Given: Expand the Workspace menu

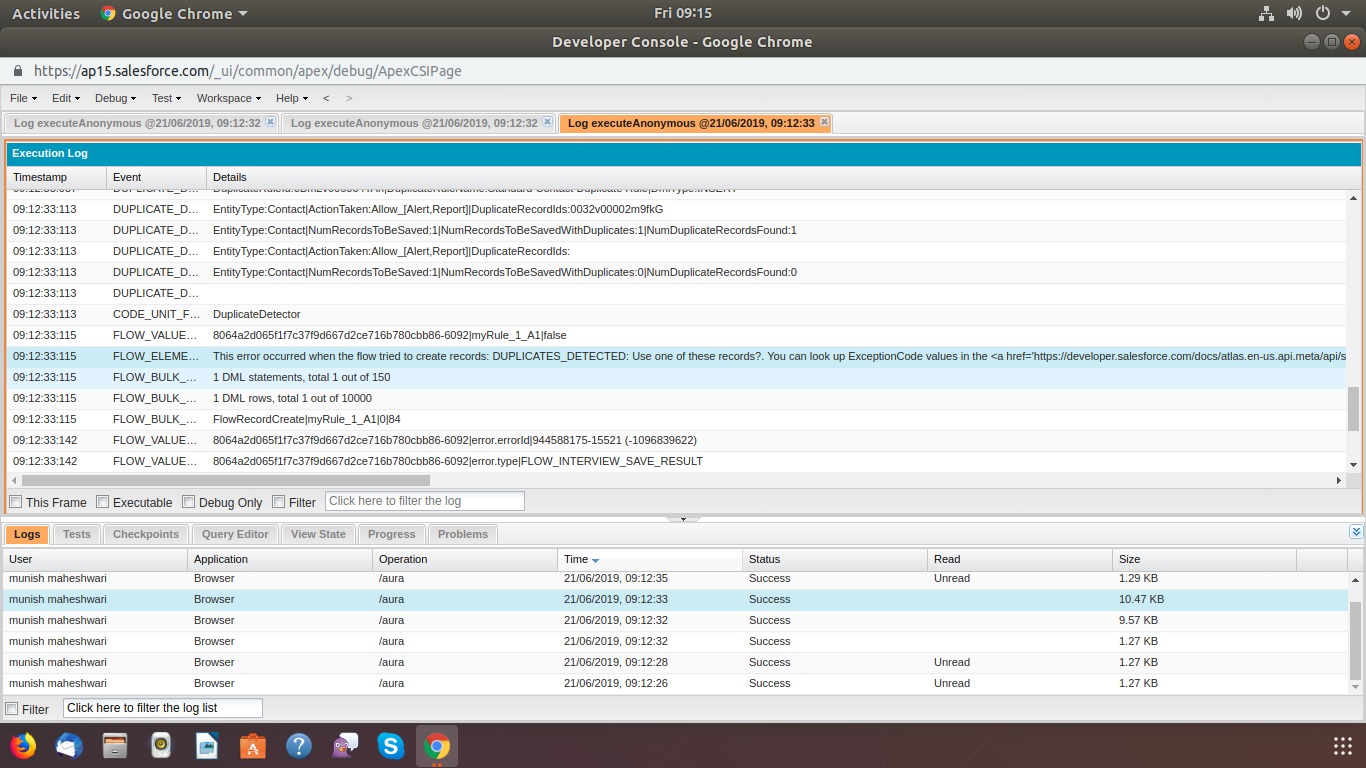Looking at the screenshot, I should point(228,98).
